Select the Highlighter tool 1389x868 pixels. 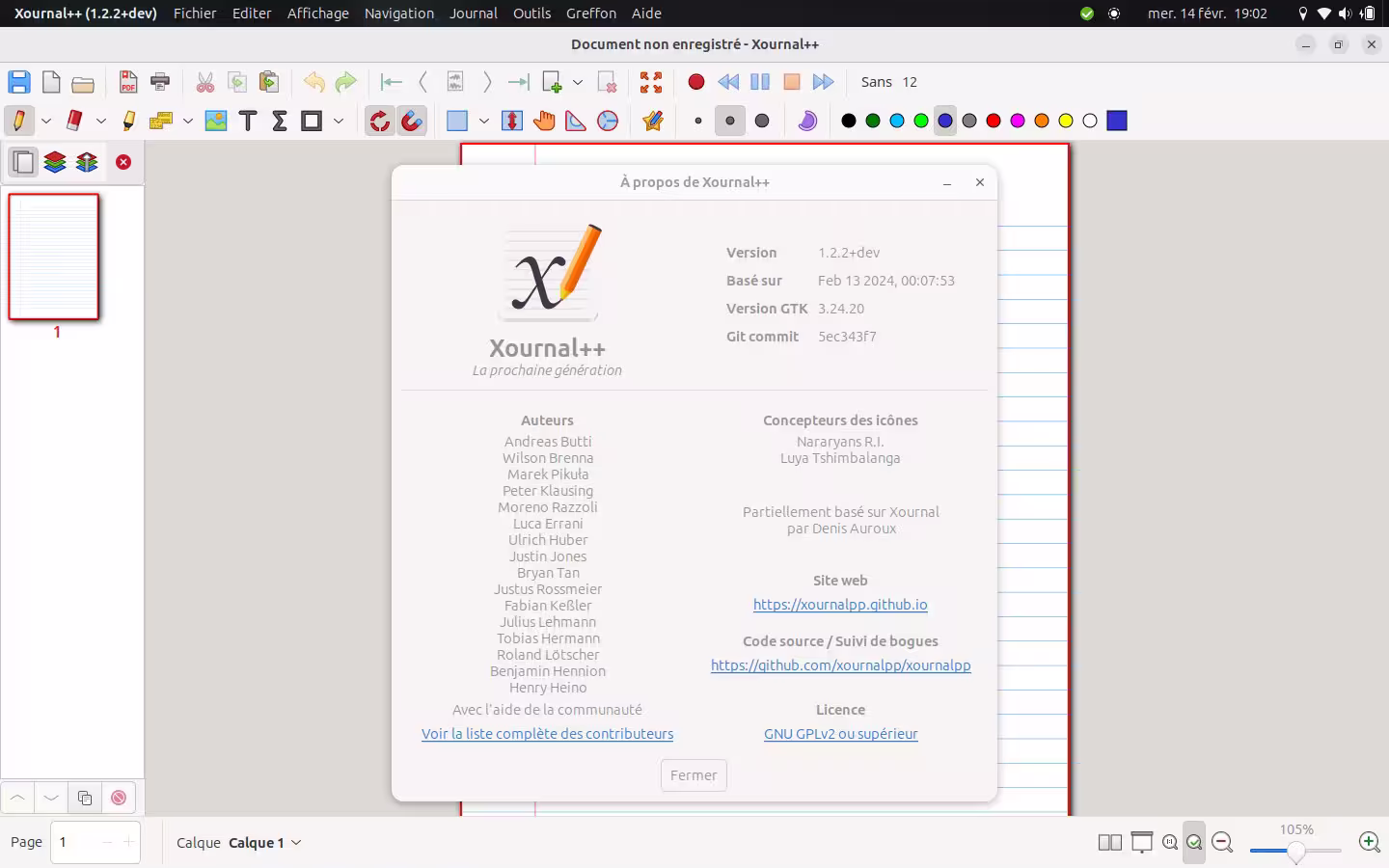(x=129, y=121)
